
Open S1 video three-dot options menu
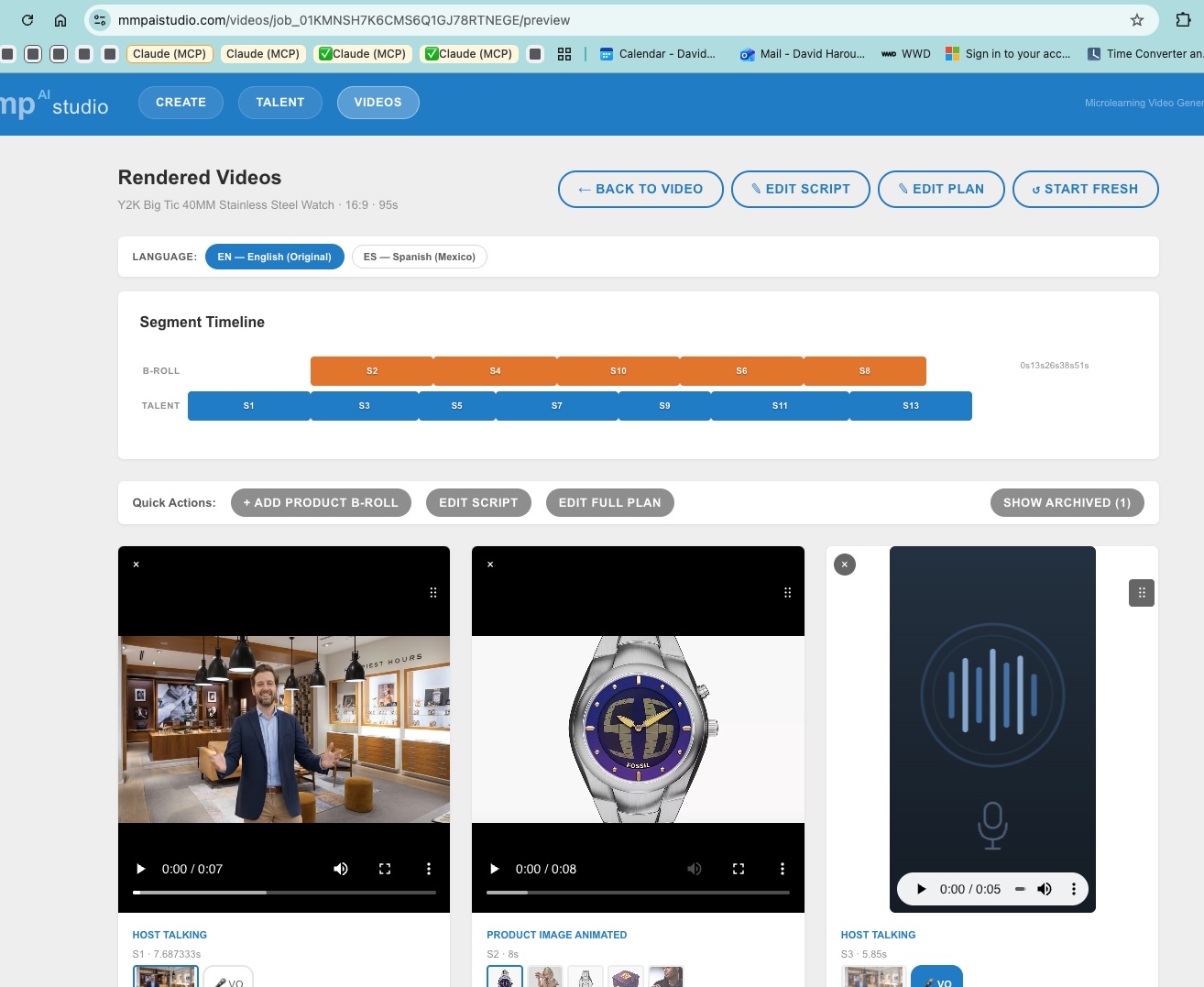pos(428,869)
